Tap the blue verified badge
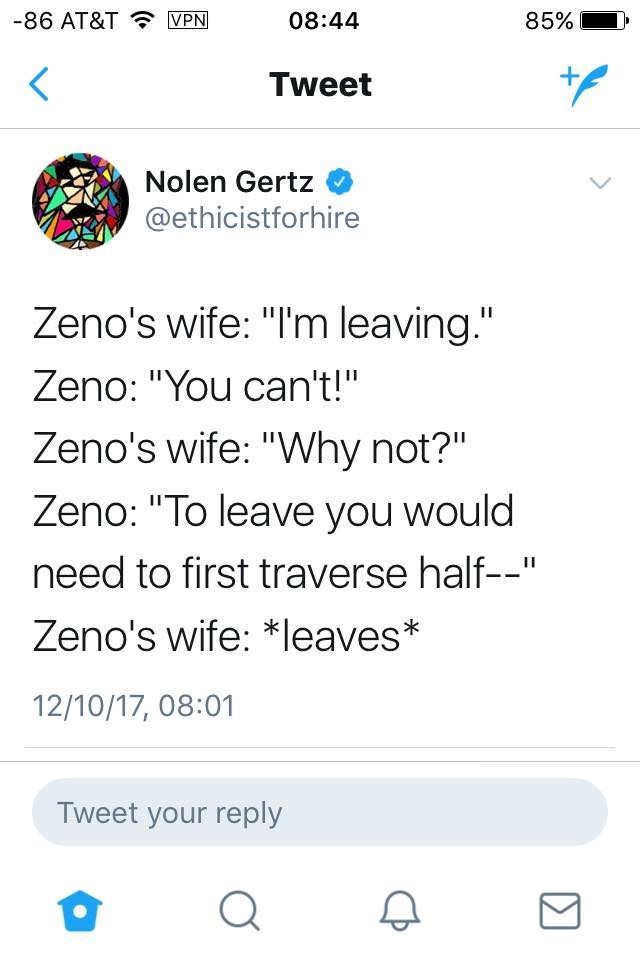The height and width of the screenshot is (960, 640). [x=340, y=182]
